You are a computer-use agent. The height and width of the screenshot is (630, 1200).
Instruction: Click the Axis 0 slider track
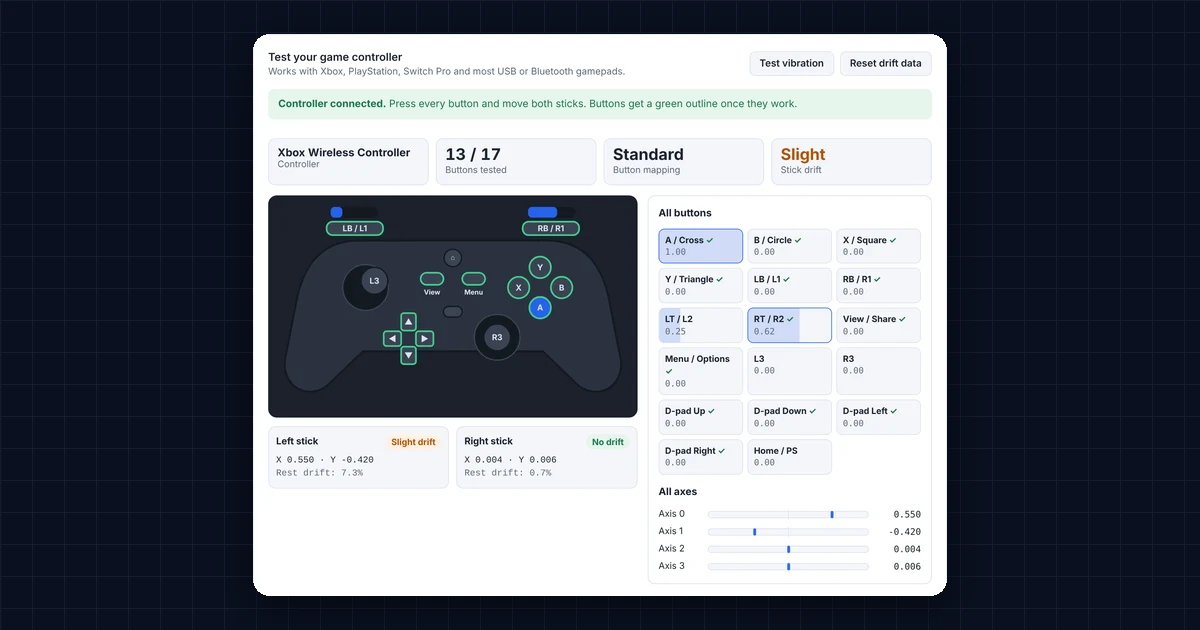click(788, 514)
